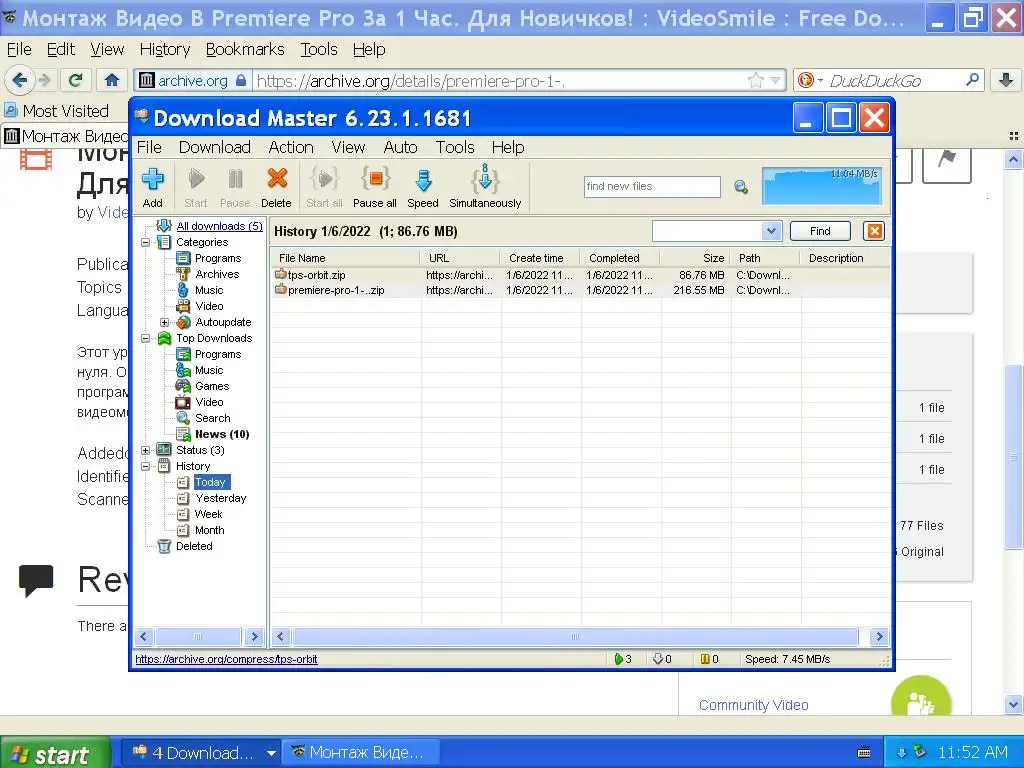Click the search files magnifier icon
The image size is (1024, 768).
[x=741, y=187]
